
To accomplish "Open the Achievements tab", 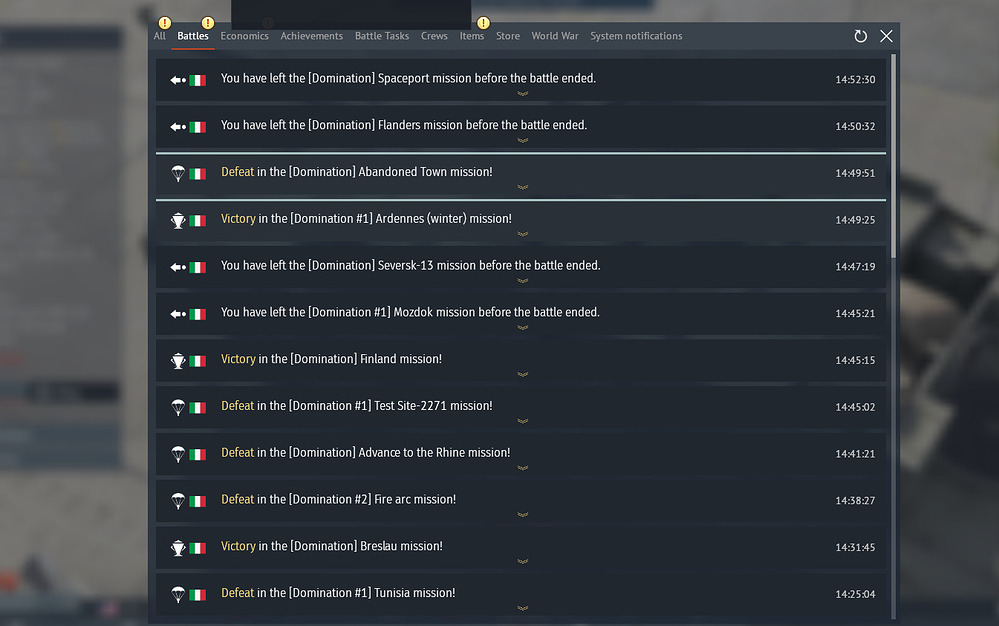I will pyautogui.click(x=312, y=36).
